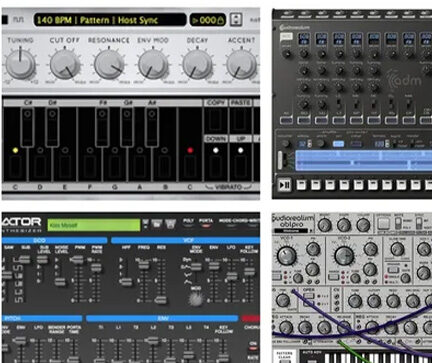Adjust the TUNING knob on the bassline synth
This screenshot has height=363, width=432.
[20, 64]
